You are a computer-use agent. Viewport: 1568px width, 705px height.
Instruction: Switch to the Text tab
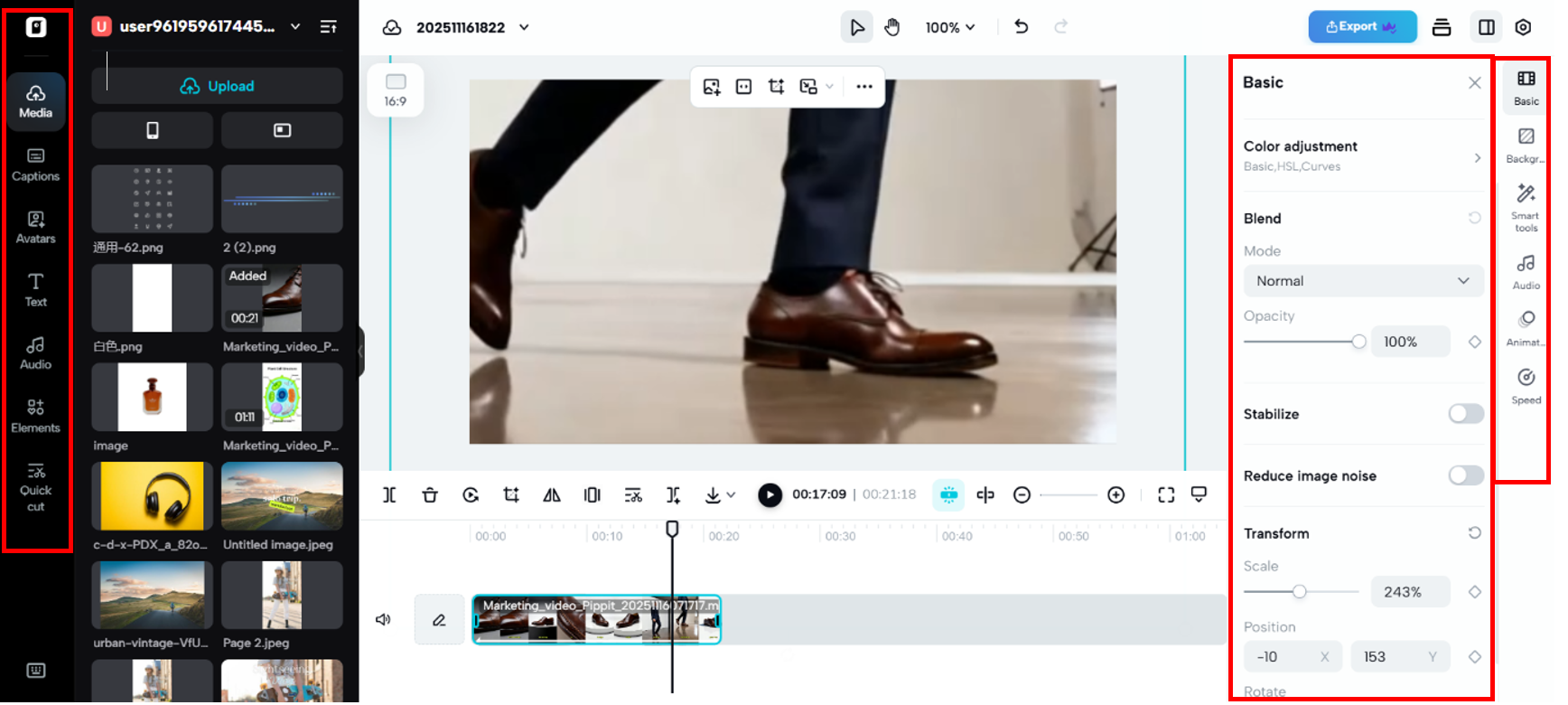coord(35,289)
